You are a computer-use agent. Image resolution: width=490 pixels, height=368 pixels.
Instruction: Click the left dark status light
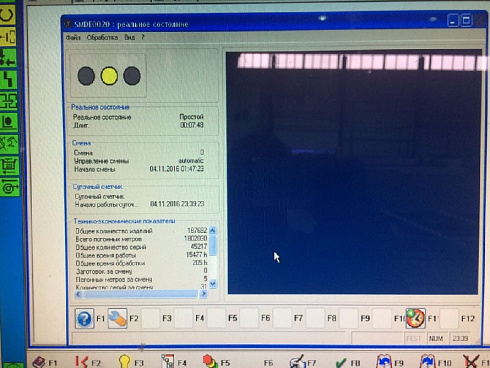86,76
